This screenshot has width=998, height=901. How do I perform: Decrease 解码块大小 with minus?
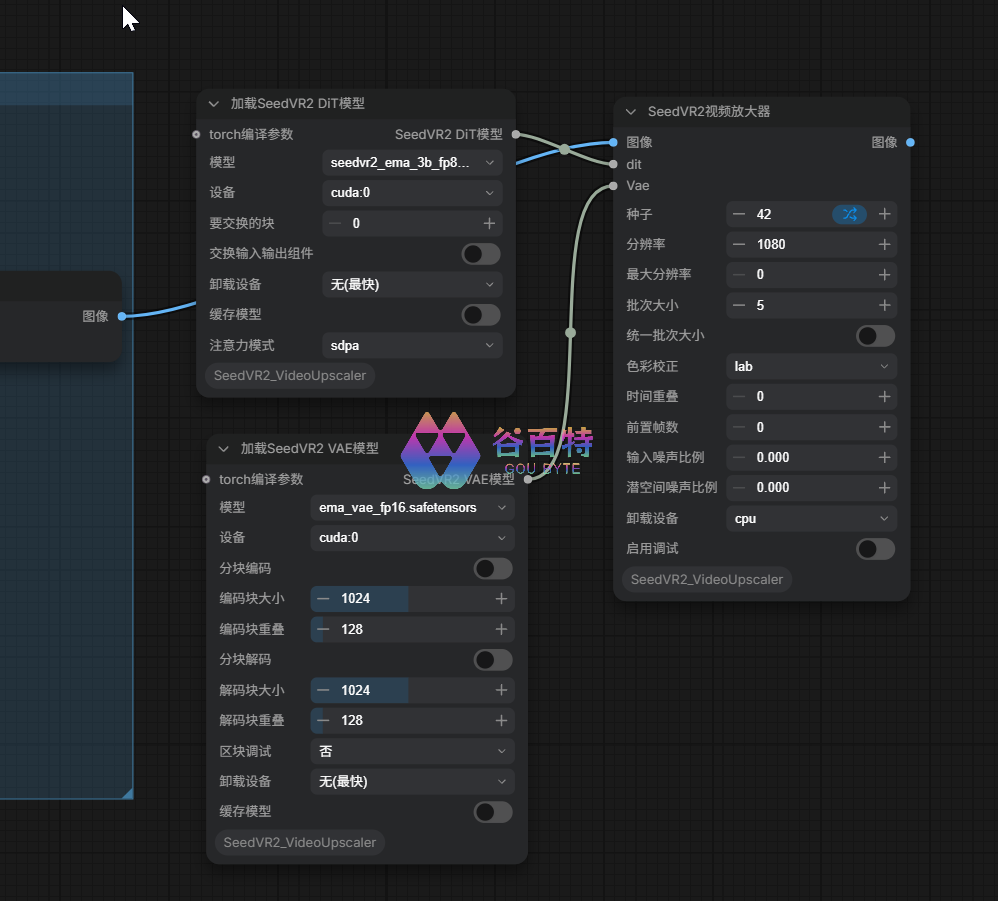323,690
